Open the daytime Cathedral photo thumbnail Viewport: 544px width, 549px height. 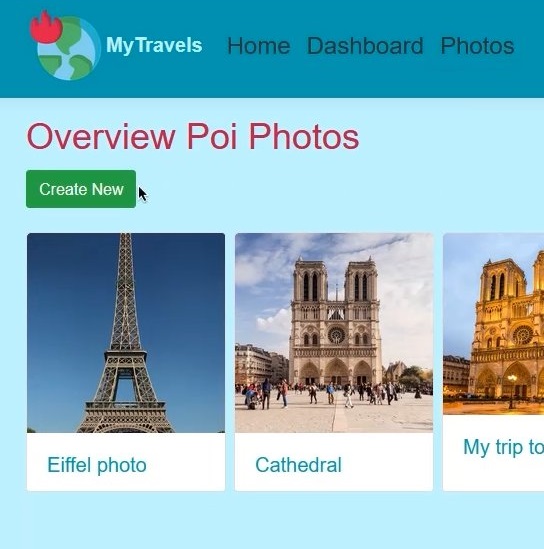334,333
